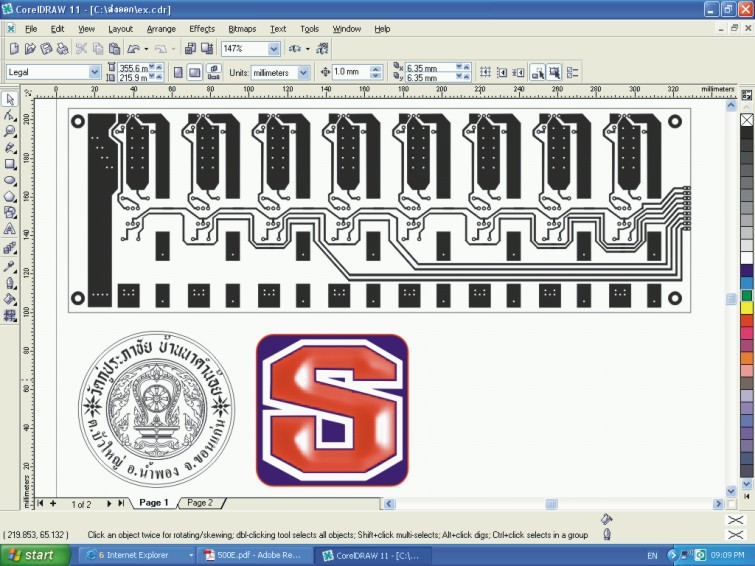Screen dimensions: 755x566
Task: Switch to the Page 2 tab
Action: point(200,502)
